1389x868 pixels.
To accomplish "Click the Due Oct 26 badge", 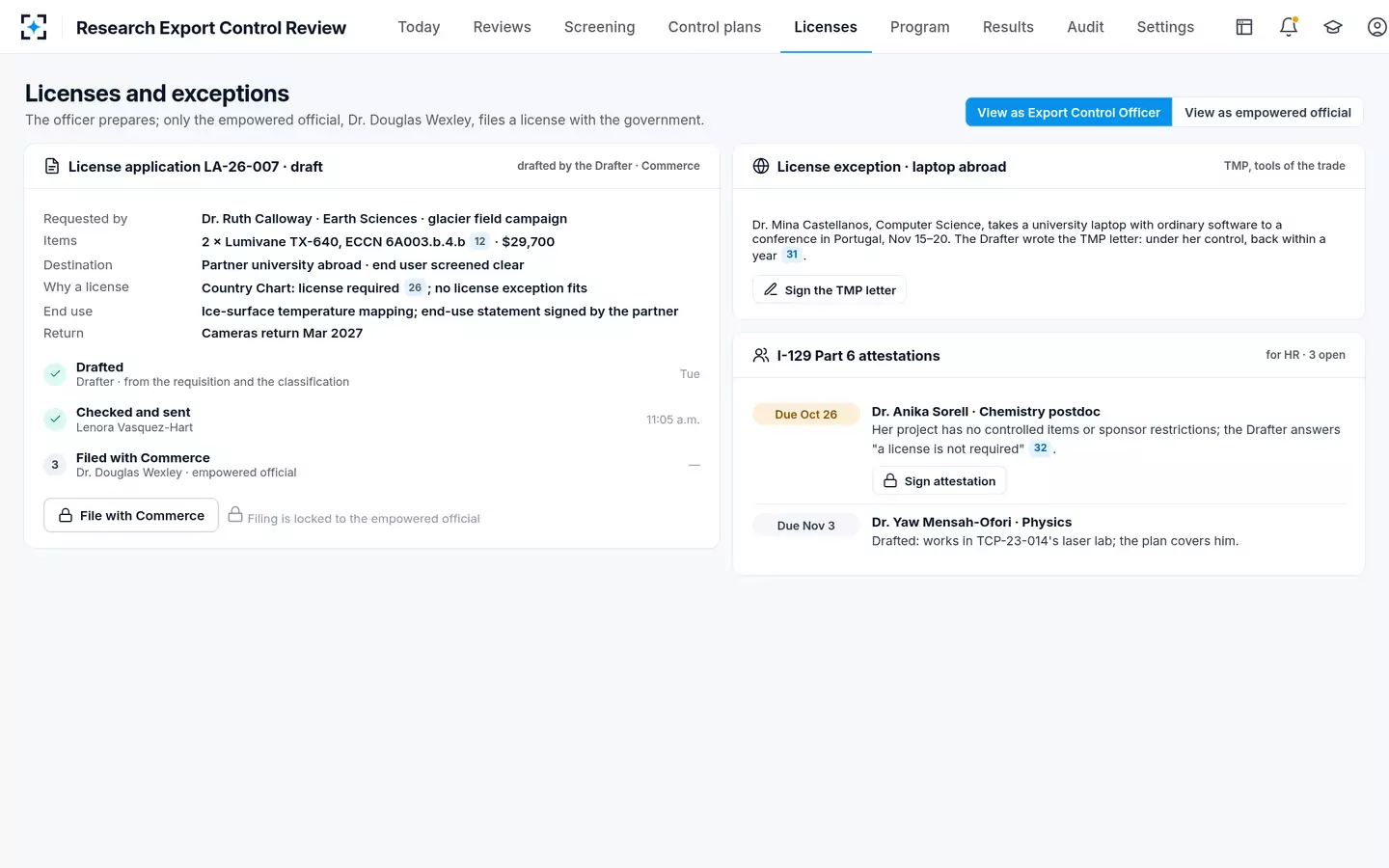I will coord(806,414).
